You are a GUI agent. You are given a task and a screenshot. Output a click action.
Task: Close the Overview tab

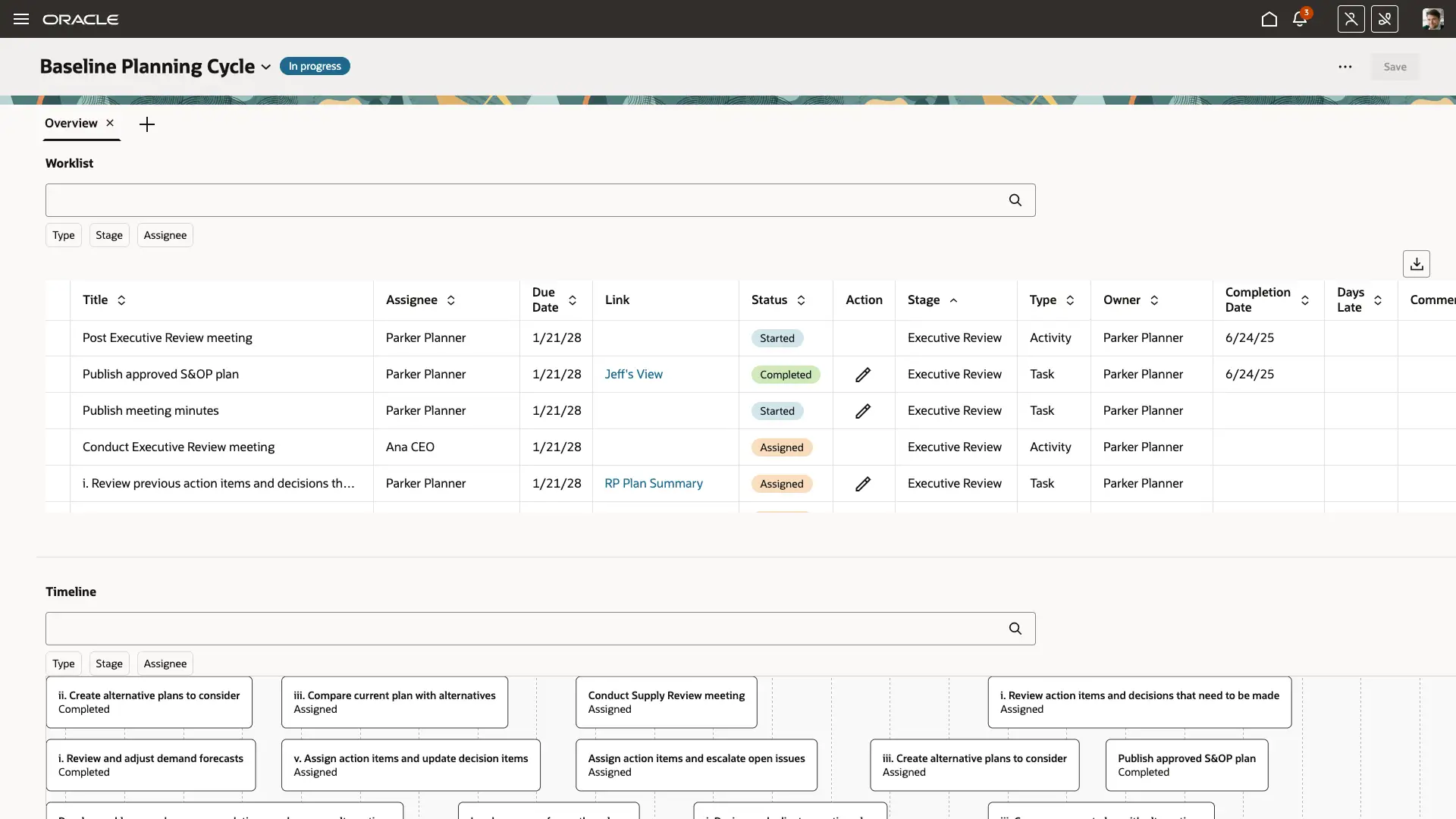tap(110, 123)
